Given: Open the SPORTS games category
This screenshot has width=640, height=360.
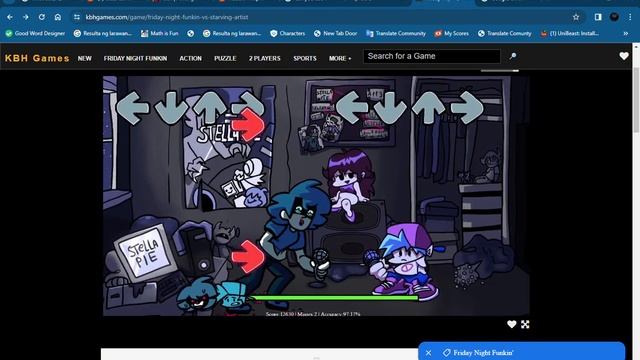Looking at the screenshot, I should point(304,58).
